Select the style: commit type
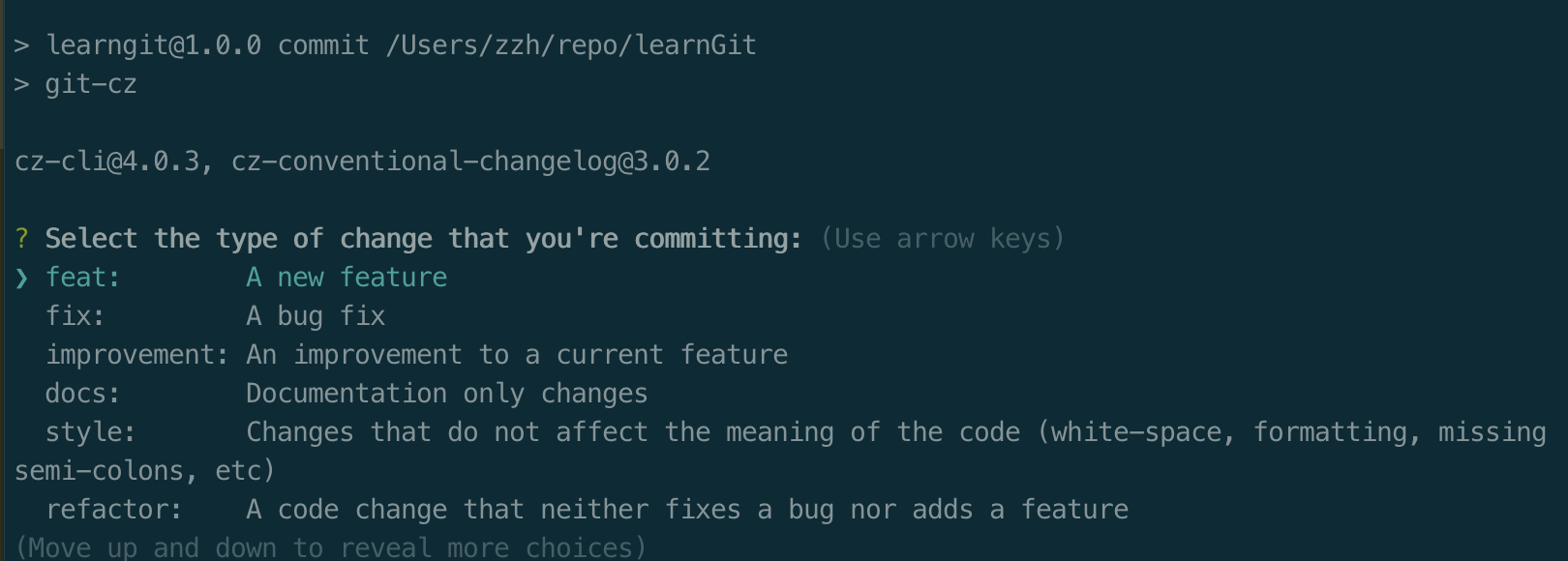The height and width of the screenshot is (561, 1568). 90,432
